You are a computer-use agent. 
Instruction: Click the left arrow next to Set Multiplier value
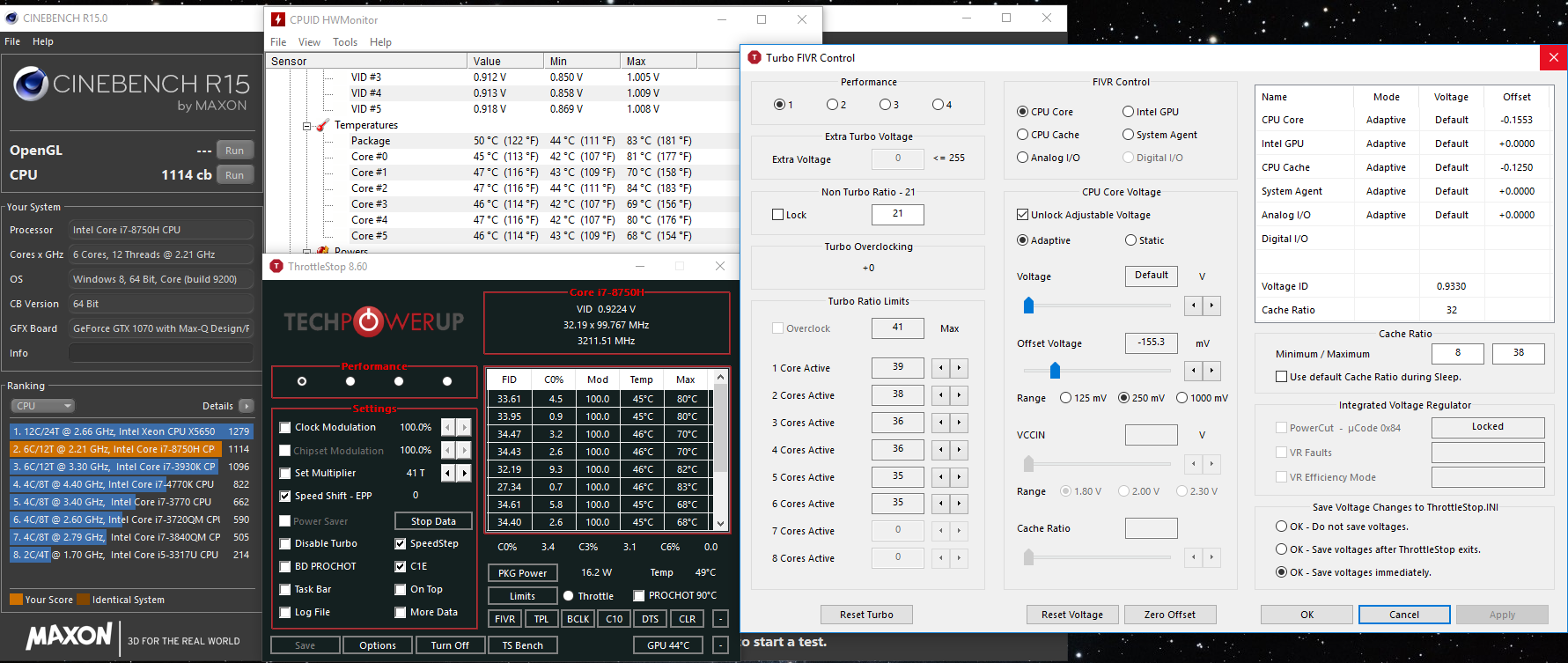coord(448,473)
